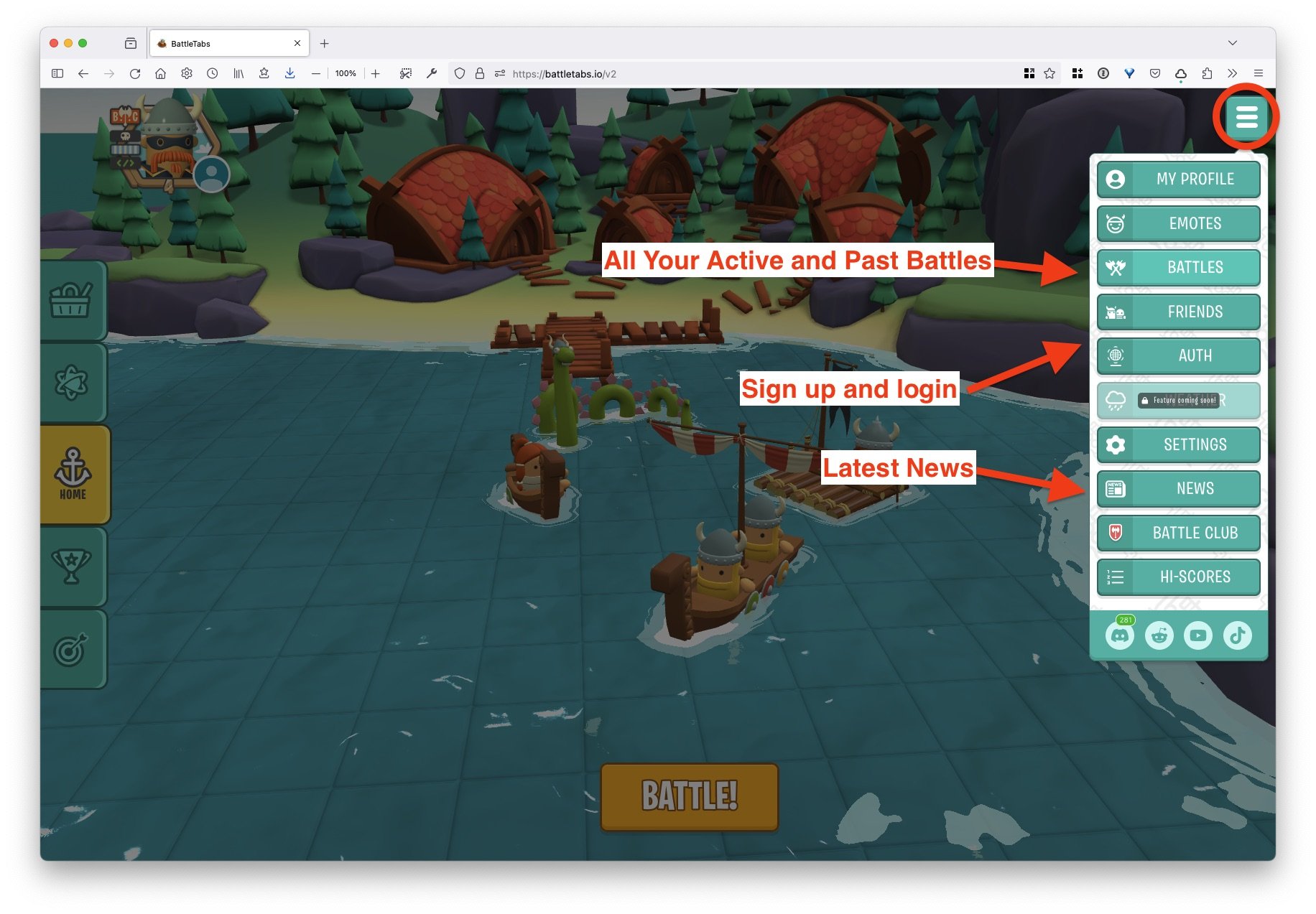
Task: Open downloads panel
Action: click(290, 73)
